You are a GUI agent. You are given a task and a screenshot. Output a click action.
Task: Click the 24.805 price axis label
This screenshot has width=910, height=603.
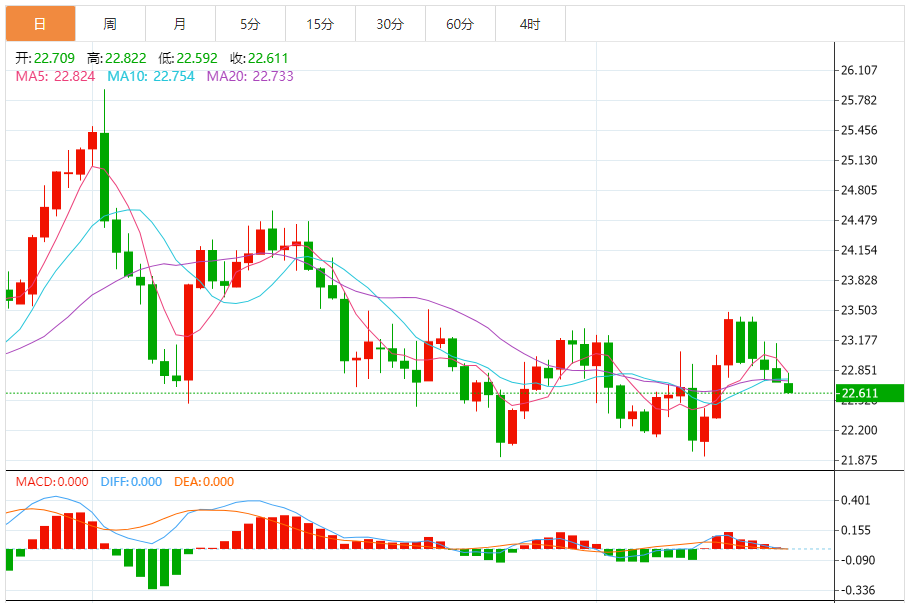(x=860, y=190)
